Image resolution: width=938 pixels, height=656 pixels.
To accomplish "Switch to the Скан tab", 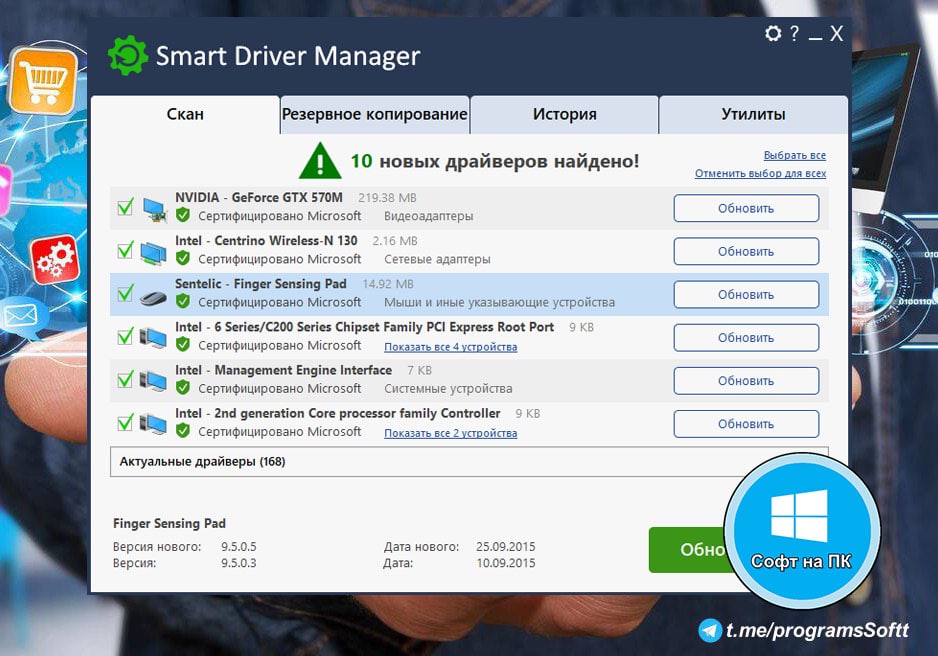I will [x=185, y=114].
